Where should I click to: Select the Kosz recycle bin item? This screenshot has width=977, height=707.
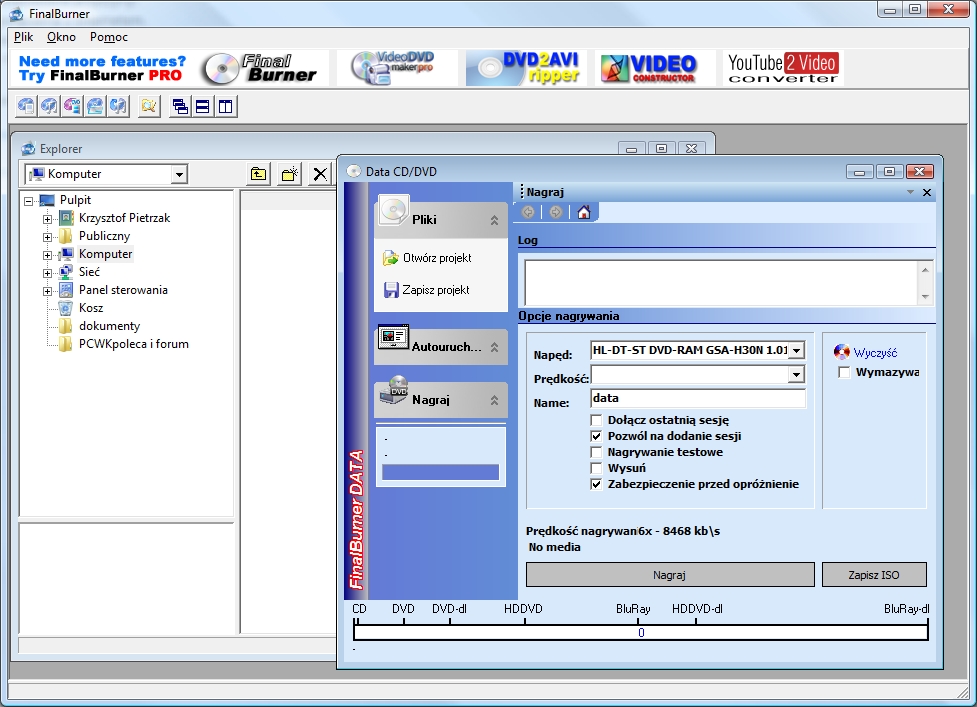tap(91, 308)
